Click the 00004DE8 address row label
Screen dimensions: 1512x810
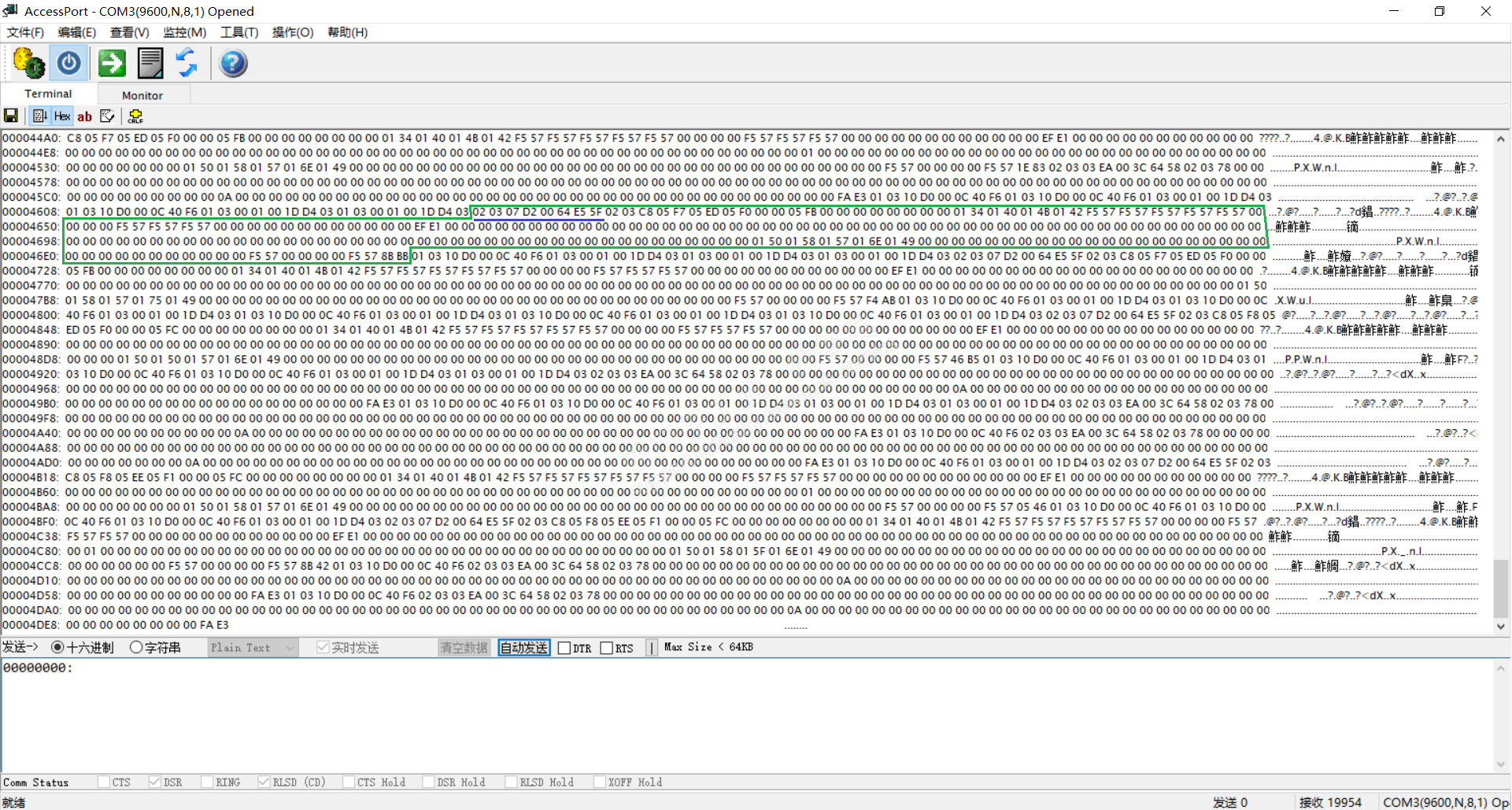tap(31, 625)
